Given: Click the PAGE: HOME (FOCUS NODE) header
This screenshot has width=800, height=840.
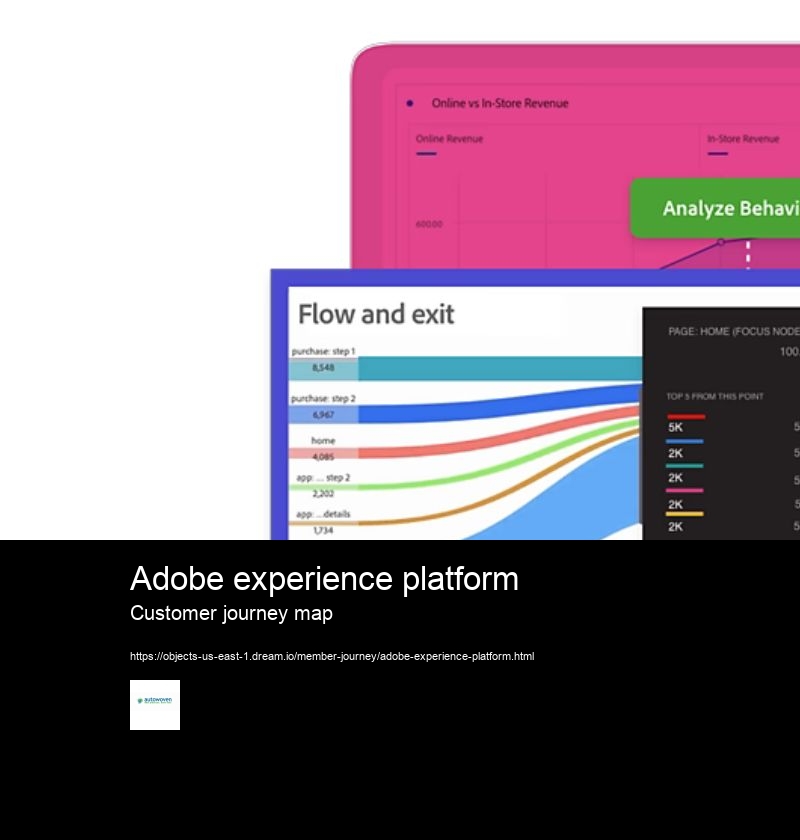Looking at the screenshot, I should (734, 332).
